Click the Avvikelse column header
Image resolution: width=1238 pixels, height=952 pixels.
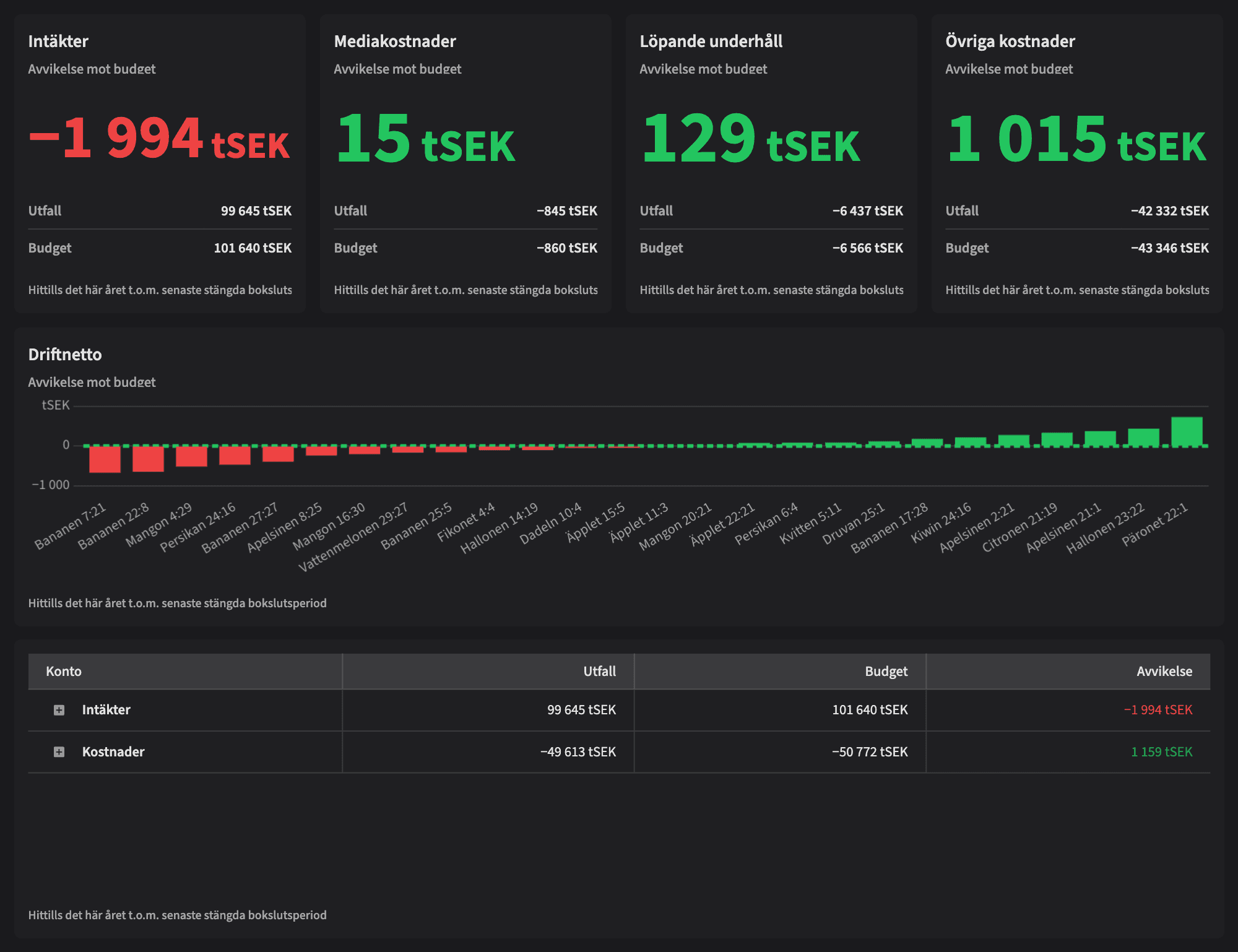pos(1164,672)
